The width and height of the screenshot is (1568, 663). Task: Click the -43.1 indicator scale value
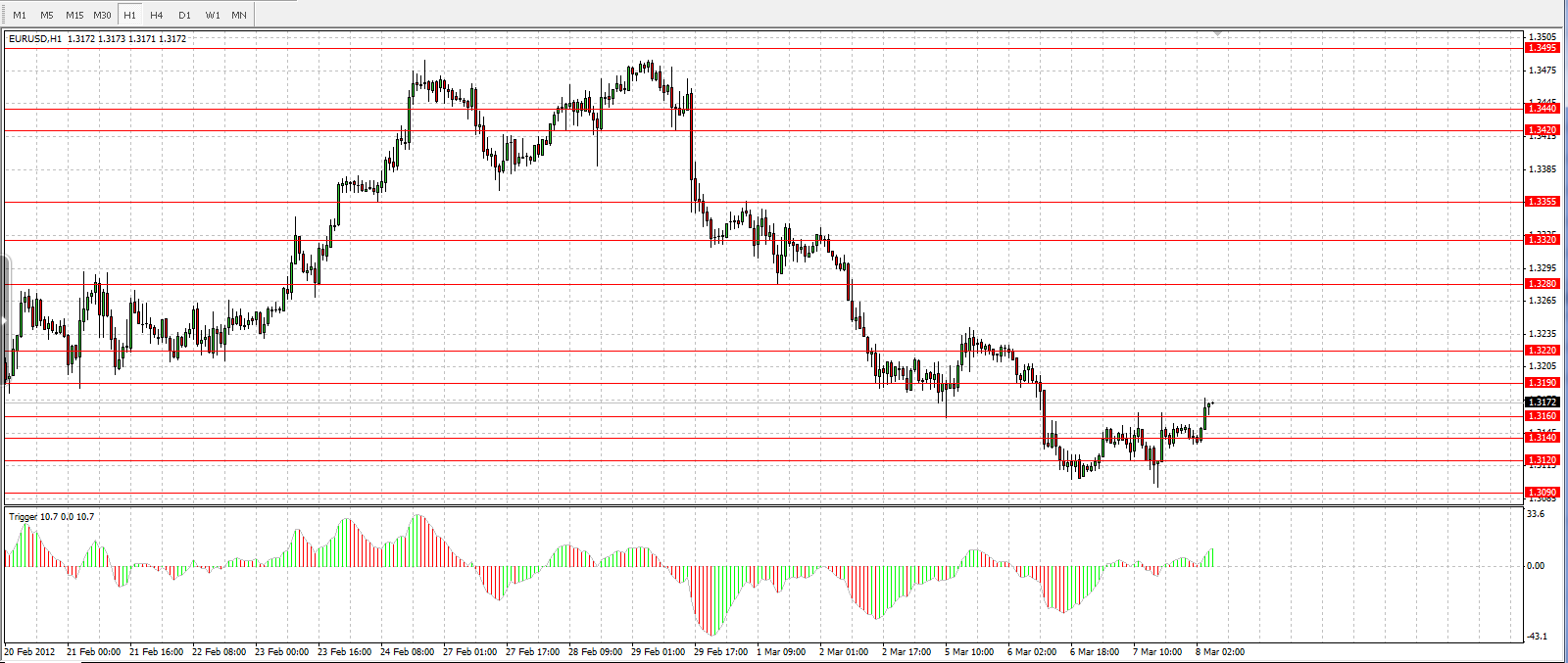pos(1536,637)
